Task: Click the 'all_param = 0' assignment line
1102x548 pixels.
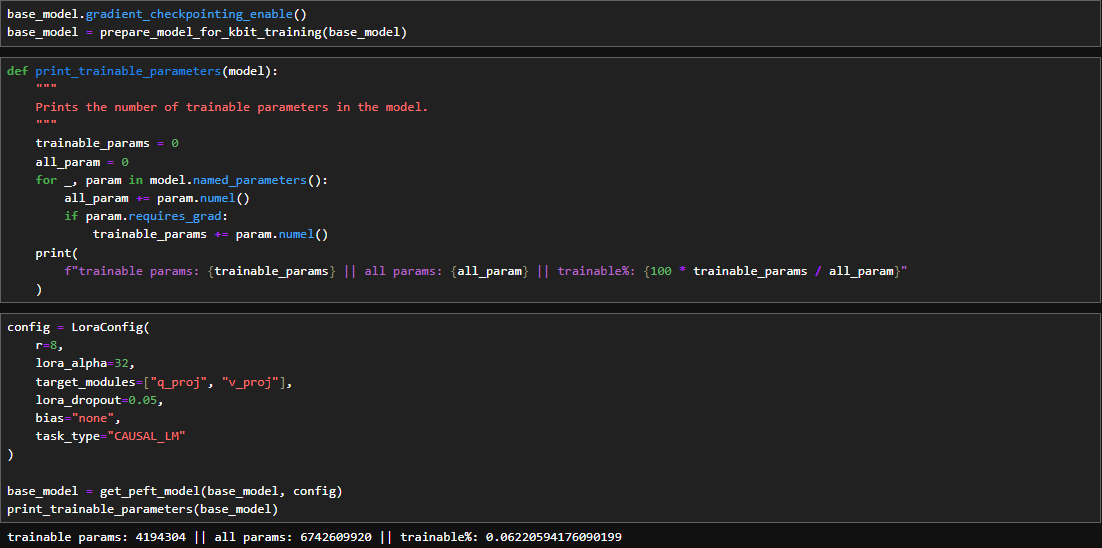Action: click(x=82, y=161)
